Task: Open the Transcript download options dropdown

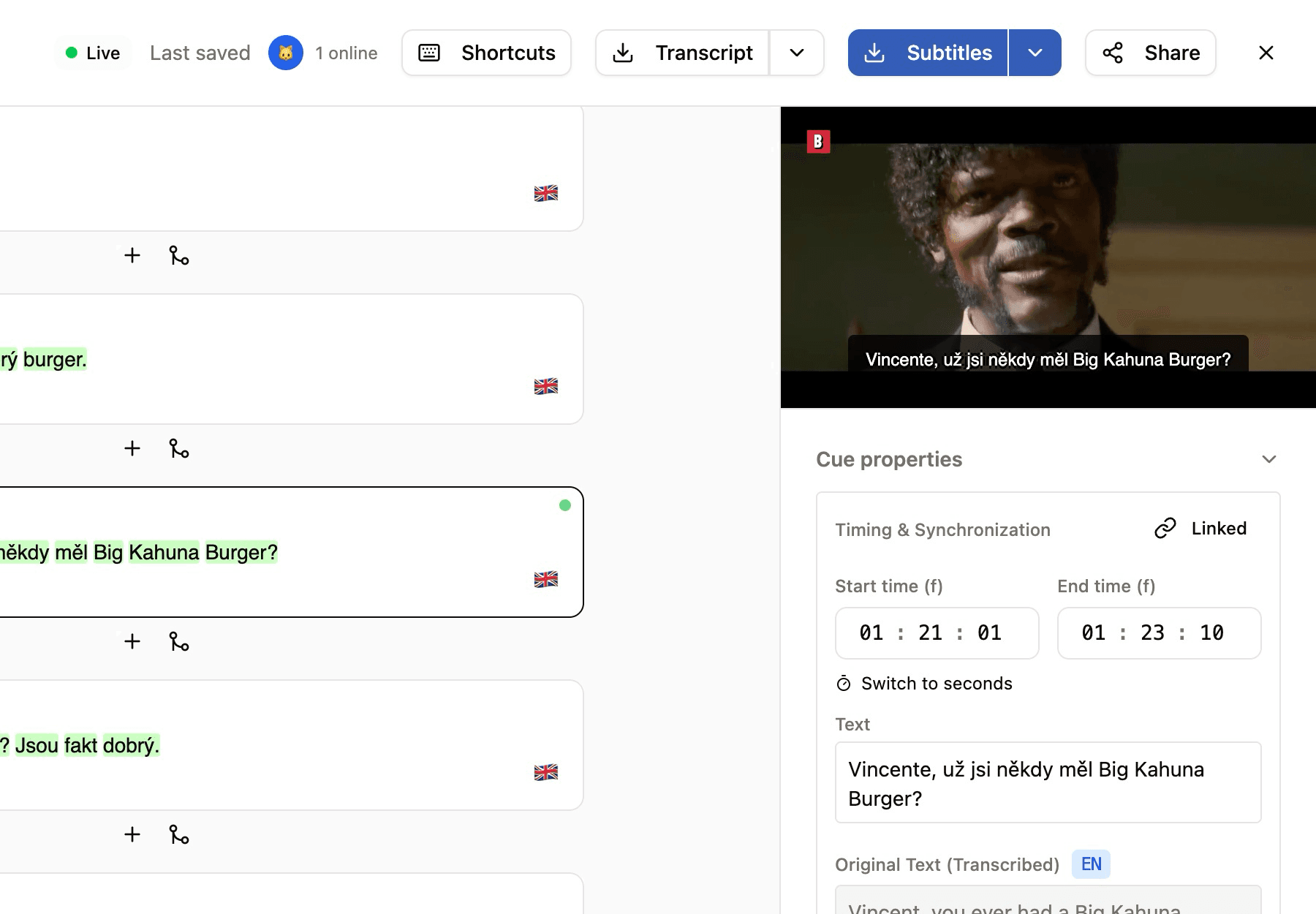Action: 797,53
